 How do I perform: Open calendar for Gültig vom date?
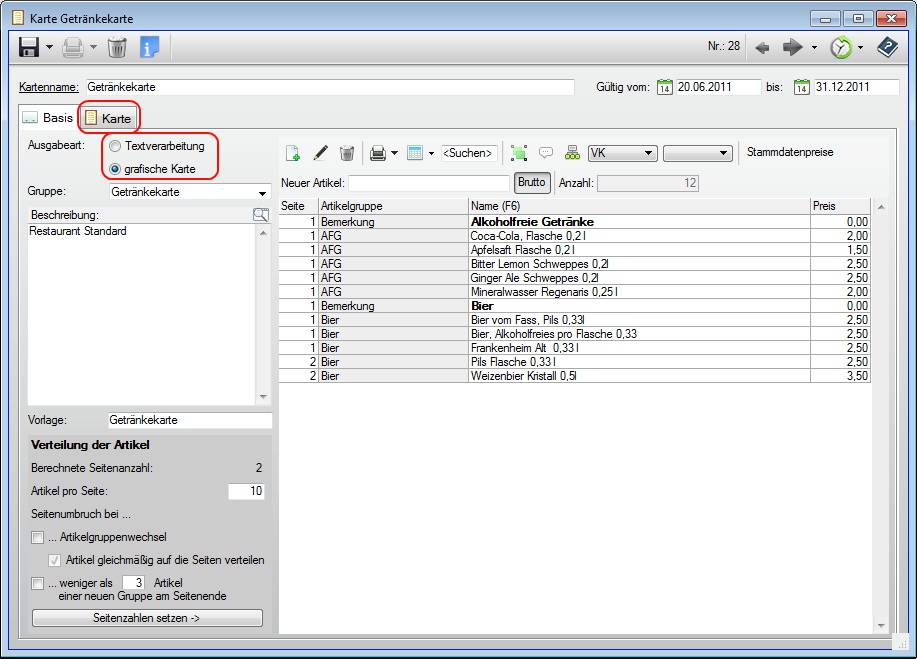point(666,87)
